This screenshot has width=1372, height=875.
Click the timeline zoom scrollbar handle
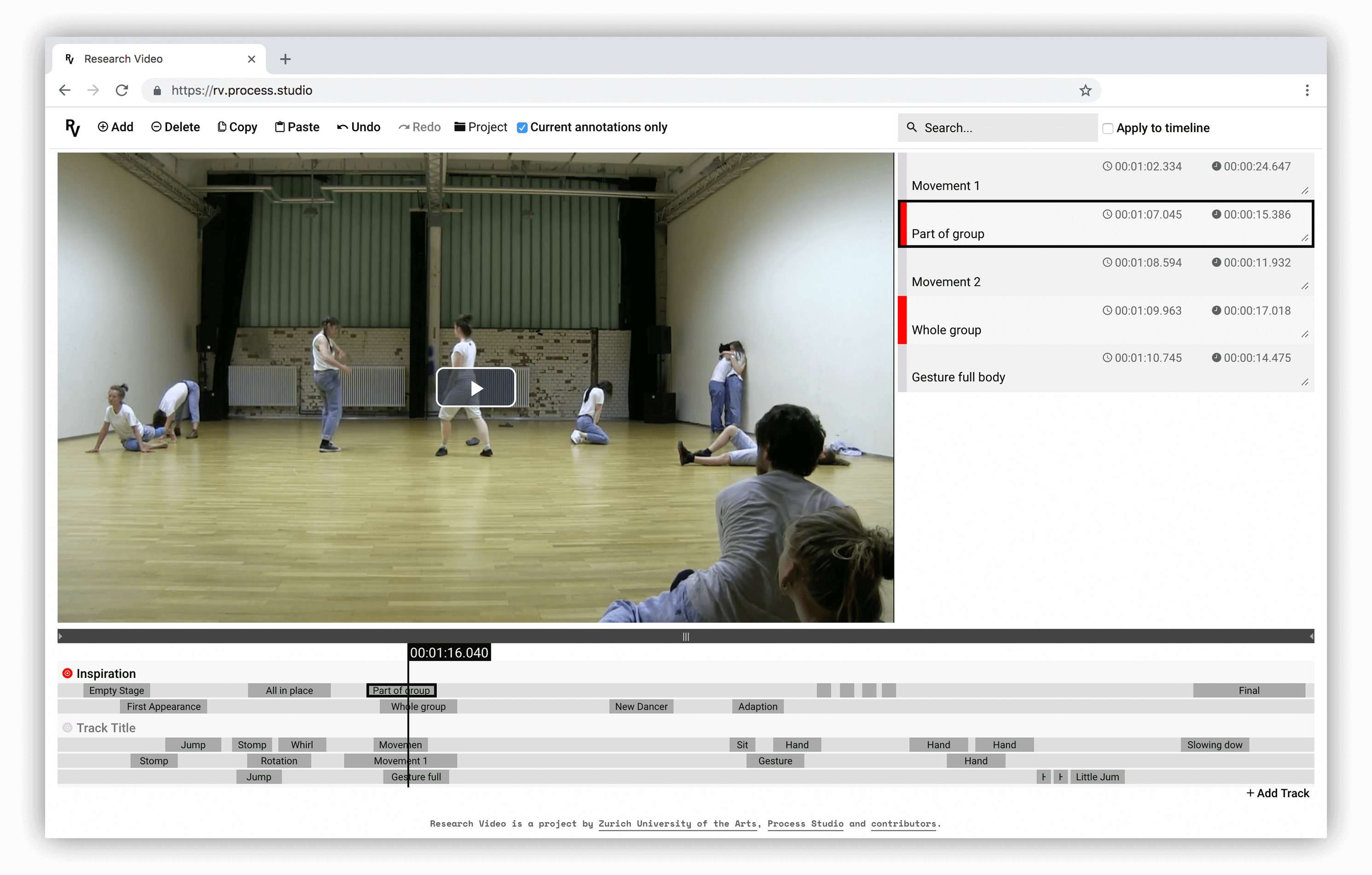click(686, 636)
